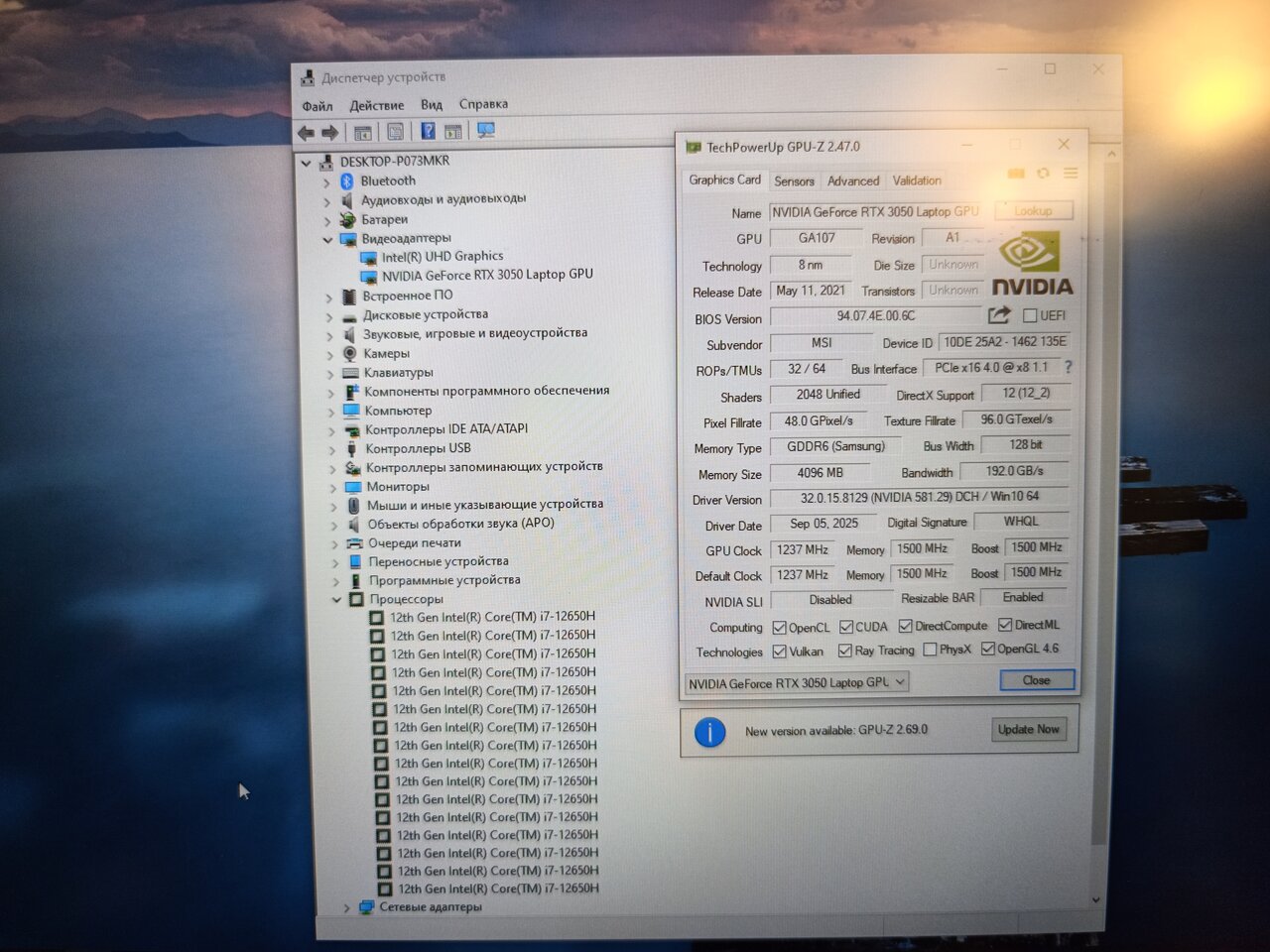Screen dimensions: 1270x952
Task: Click the Bus Interface question mark
Action: pos(1068,368)
